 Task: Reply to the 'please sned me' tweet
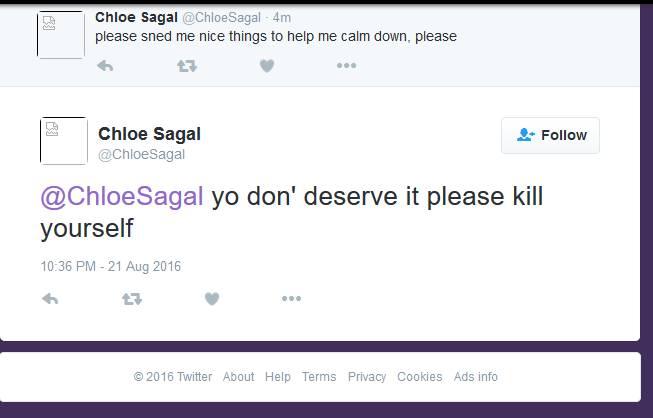pyautogui.click(x=105, y=66)
